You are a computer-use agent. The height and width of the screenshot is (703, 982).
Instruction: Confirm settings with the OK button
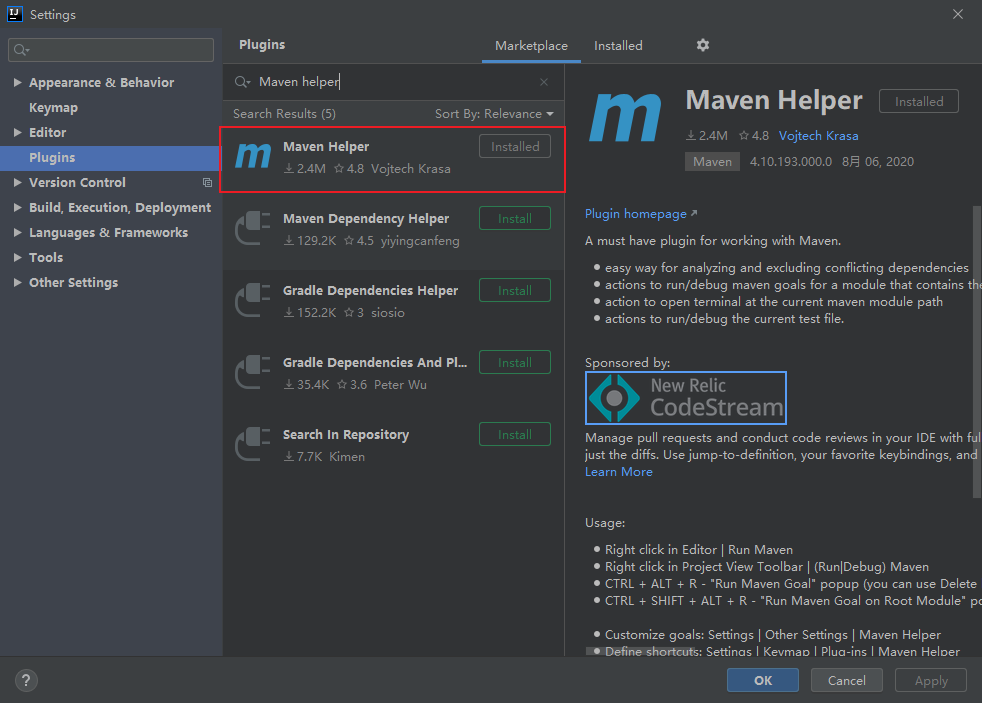coord(763,680)
